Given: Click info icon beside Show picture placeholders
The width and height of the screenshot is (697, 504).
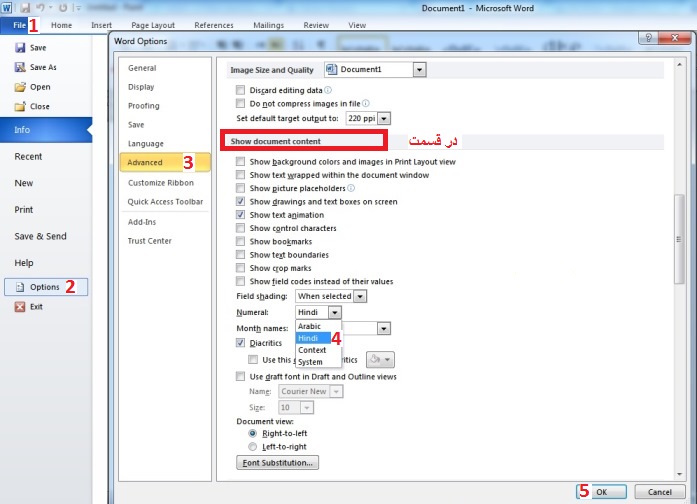Looking at the screenshot, I should point(351,188).
